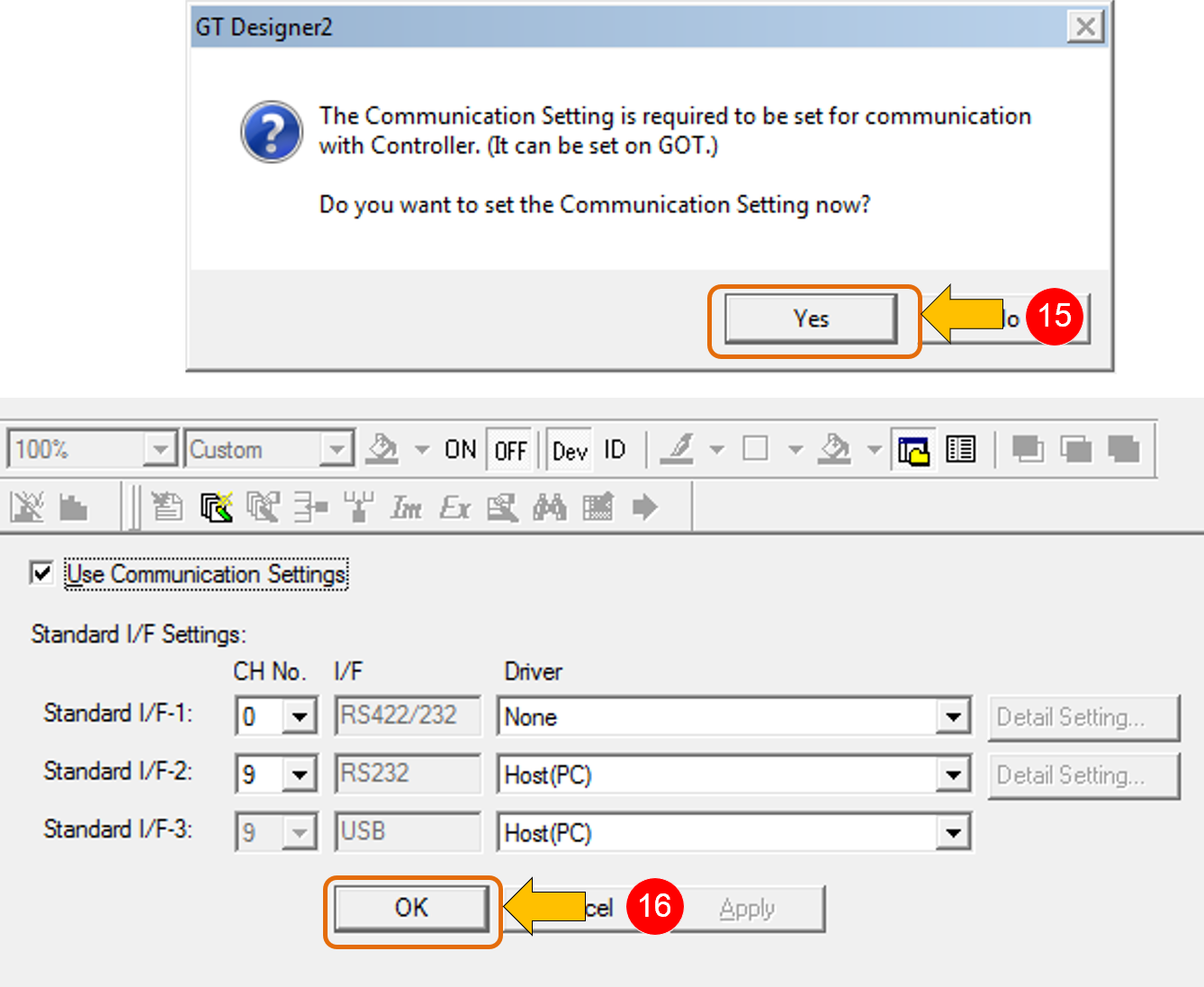Viewport: 1204px width, 987px height.
Task: Click the CH No. column header
Action: pos(269,672)
